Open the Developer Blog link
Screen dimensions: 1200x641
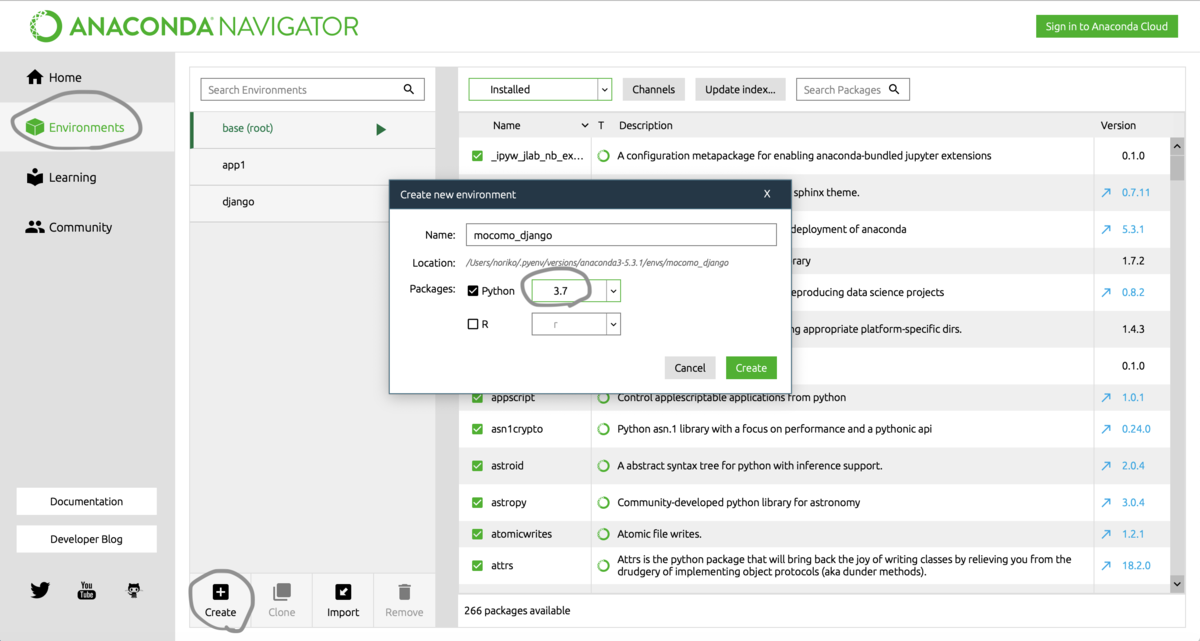tap(87, 539)
